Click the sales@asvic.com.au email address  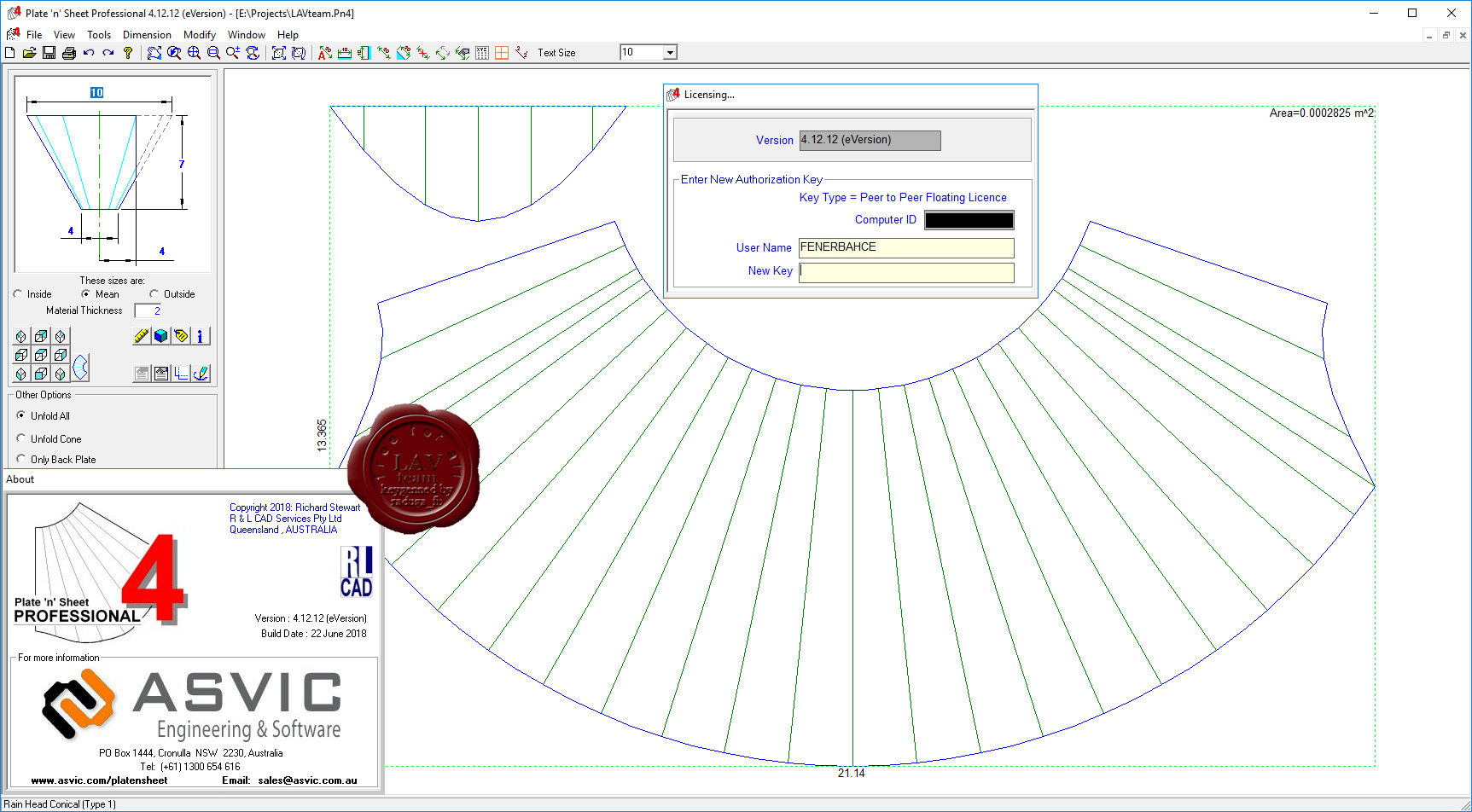coord(307,780)
